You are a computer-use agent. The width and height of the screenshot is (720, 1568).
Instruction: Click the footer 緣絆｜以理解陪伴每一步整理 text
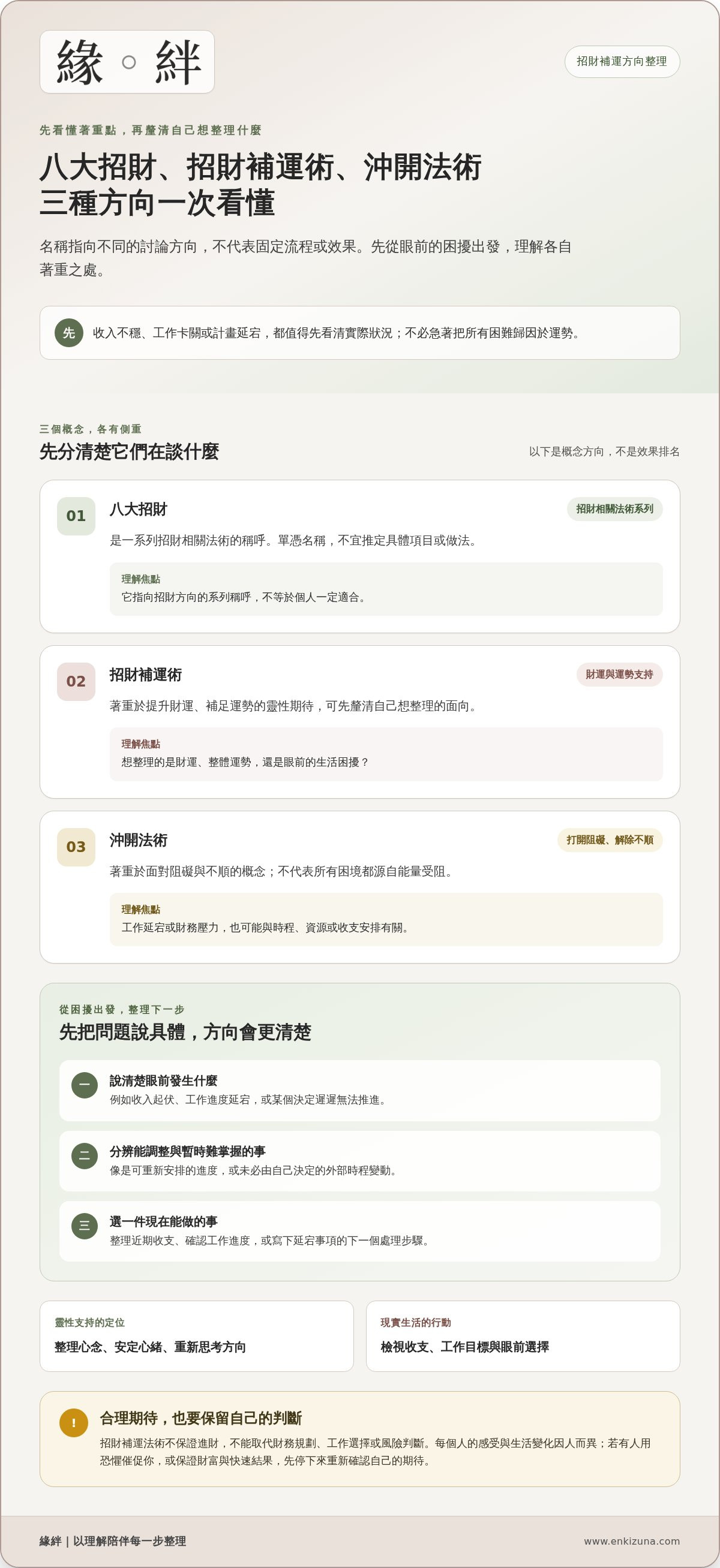pyautogui.click(x=113, y=1541)
